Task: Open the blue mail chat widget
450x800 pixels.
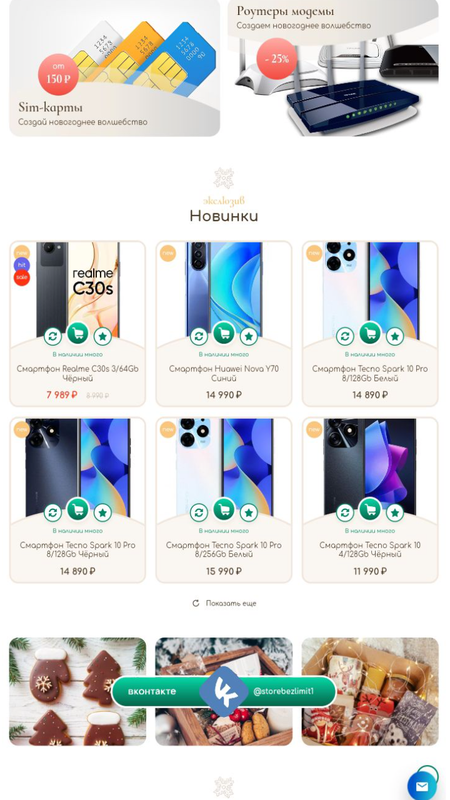Action: pyautogui.click(x=422, y=786)
